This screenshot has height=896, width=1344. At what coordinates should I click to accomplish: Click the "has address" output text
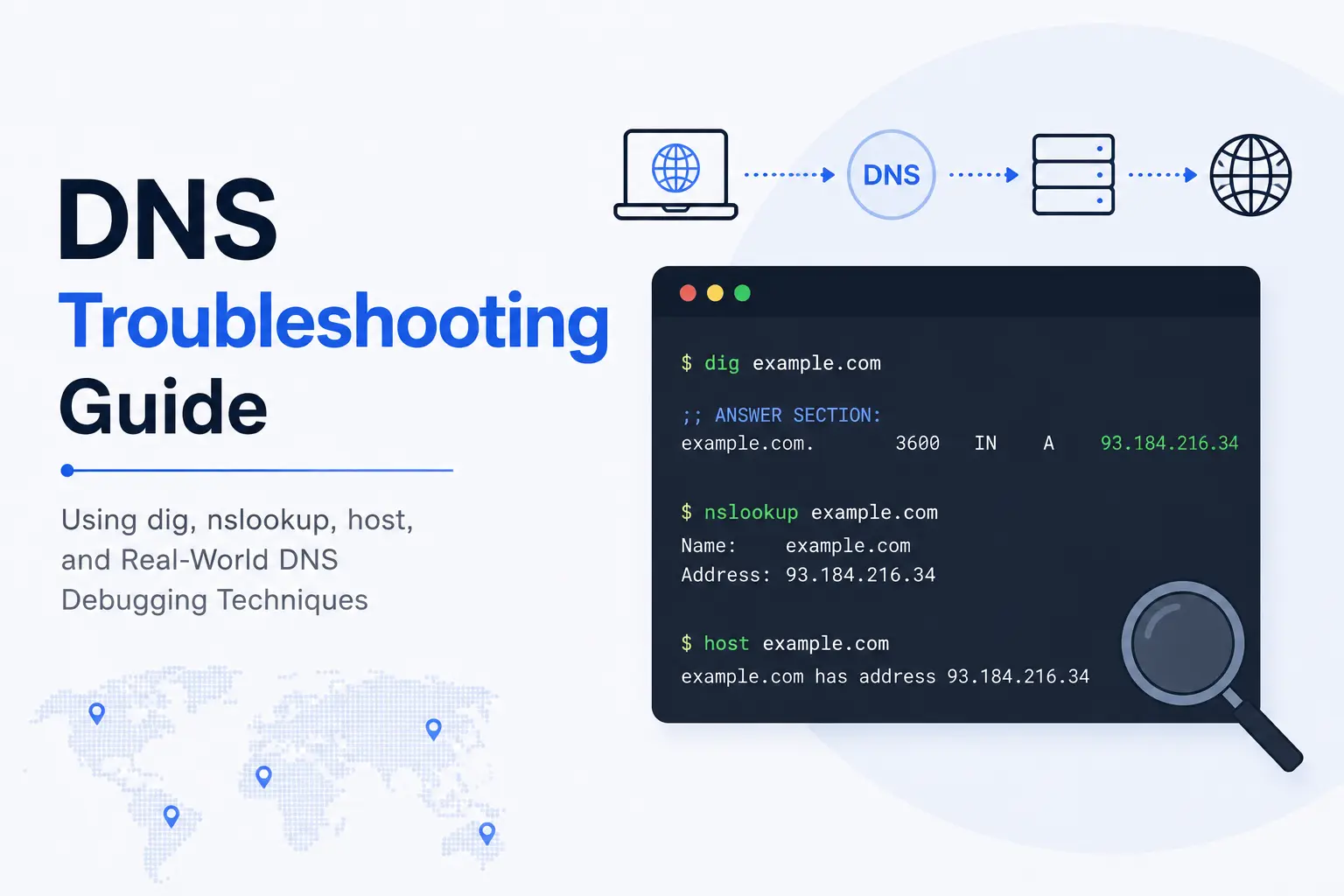pyautogui.click(x=875, y=676)
